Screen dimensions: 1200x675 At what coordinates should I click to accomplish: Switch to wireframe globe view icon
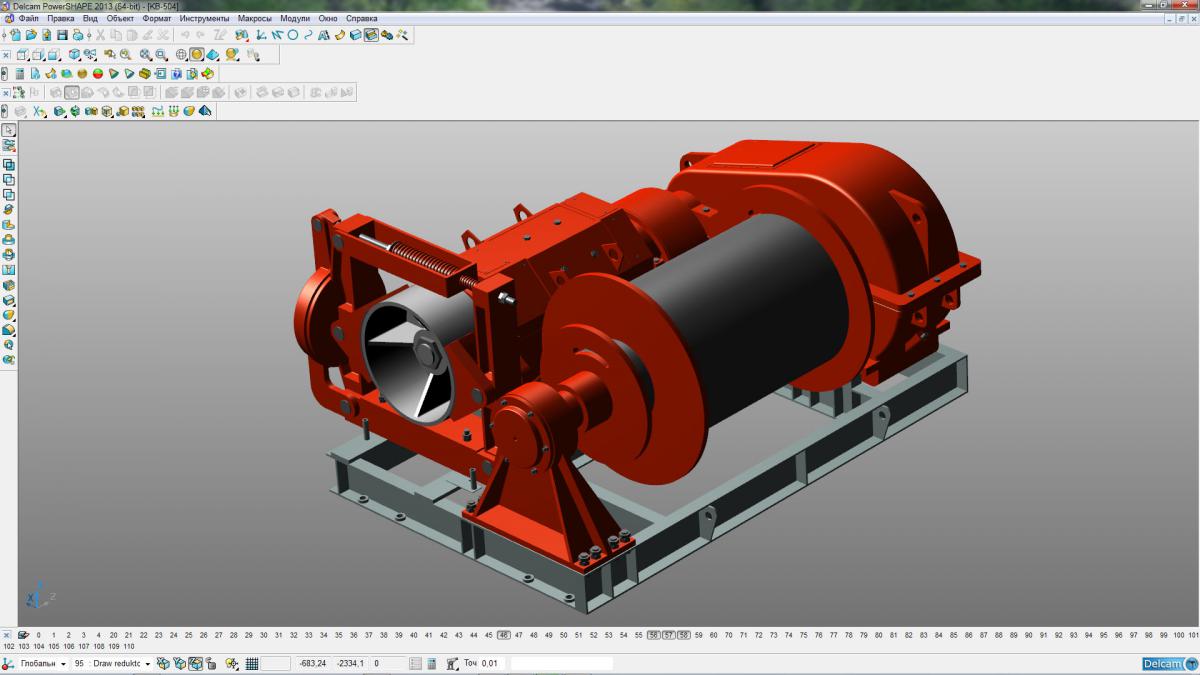181,55
